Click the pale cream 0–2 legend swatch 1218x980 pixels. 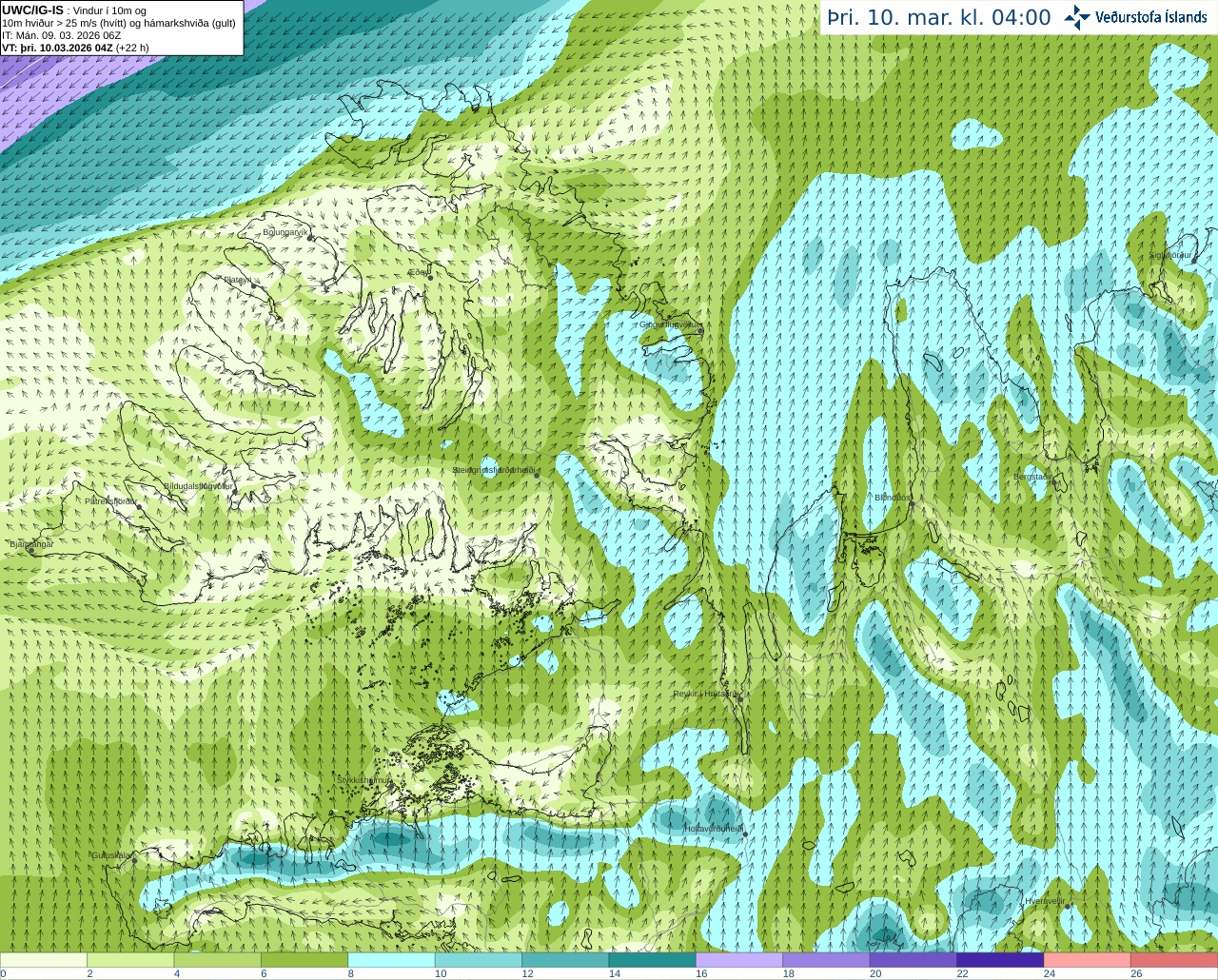[44, 960]
